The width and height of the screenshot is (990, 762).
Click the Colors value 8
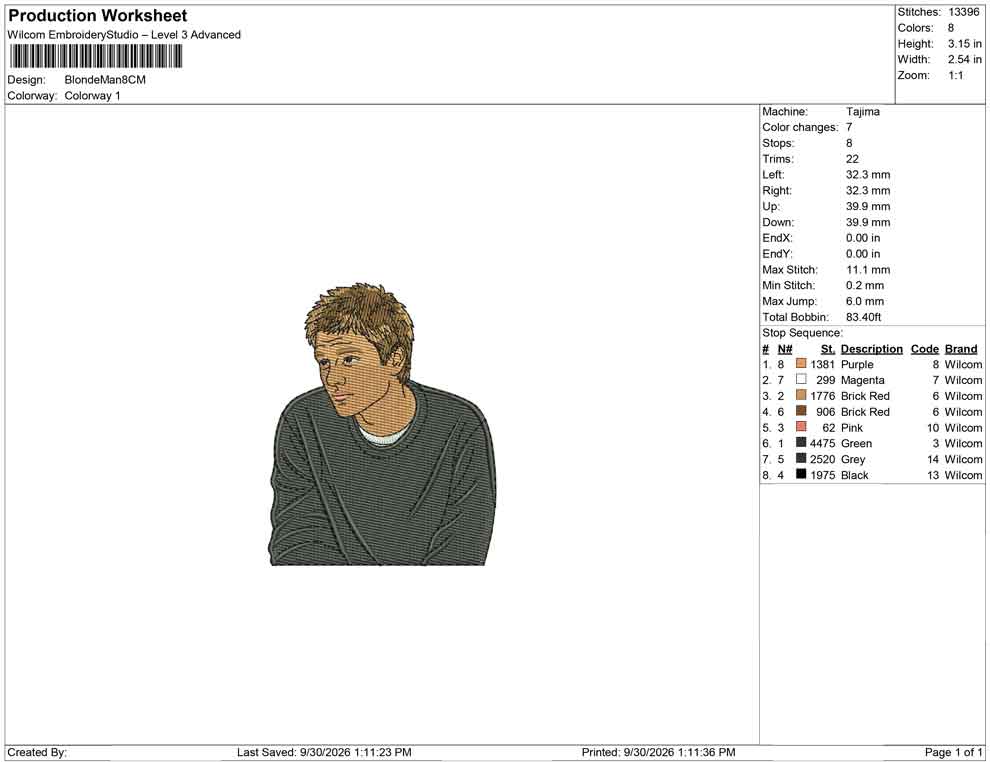pyautogui.click(x=951, y=28)
